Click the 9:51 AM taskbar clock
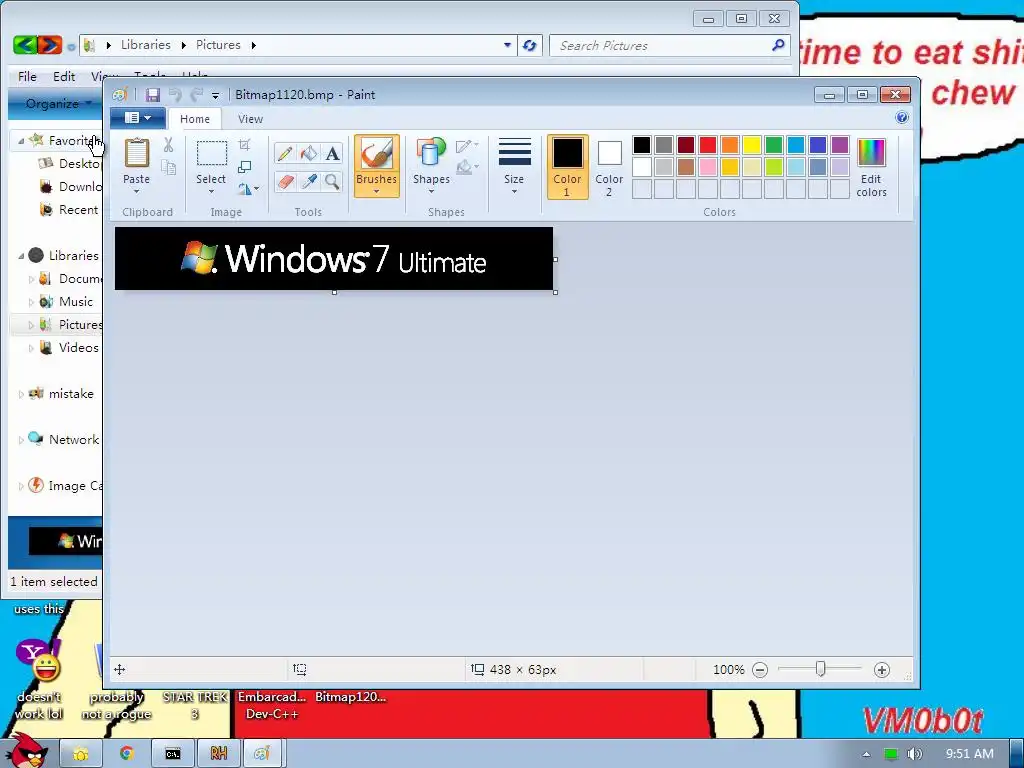This screenshot has height=768, width=1024. 970,754
